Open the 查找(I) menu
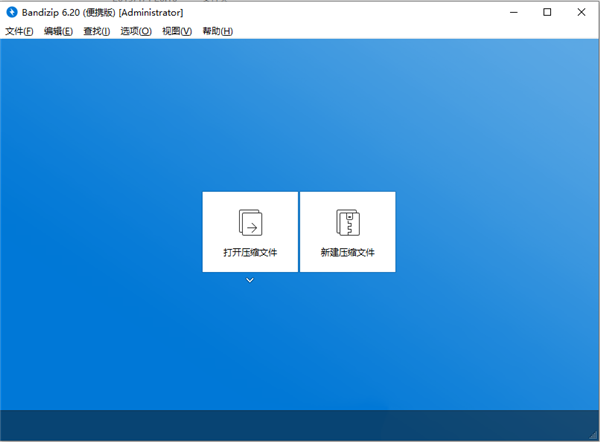The image size is (600, 442). point(97,31)
